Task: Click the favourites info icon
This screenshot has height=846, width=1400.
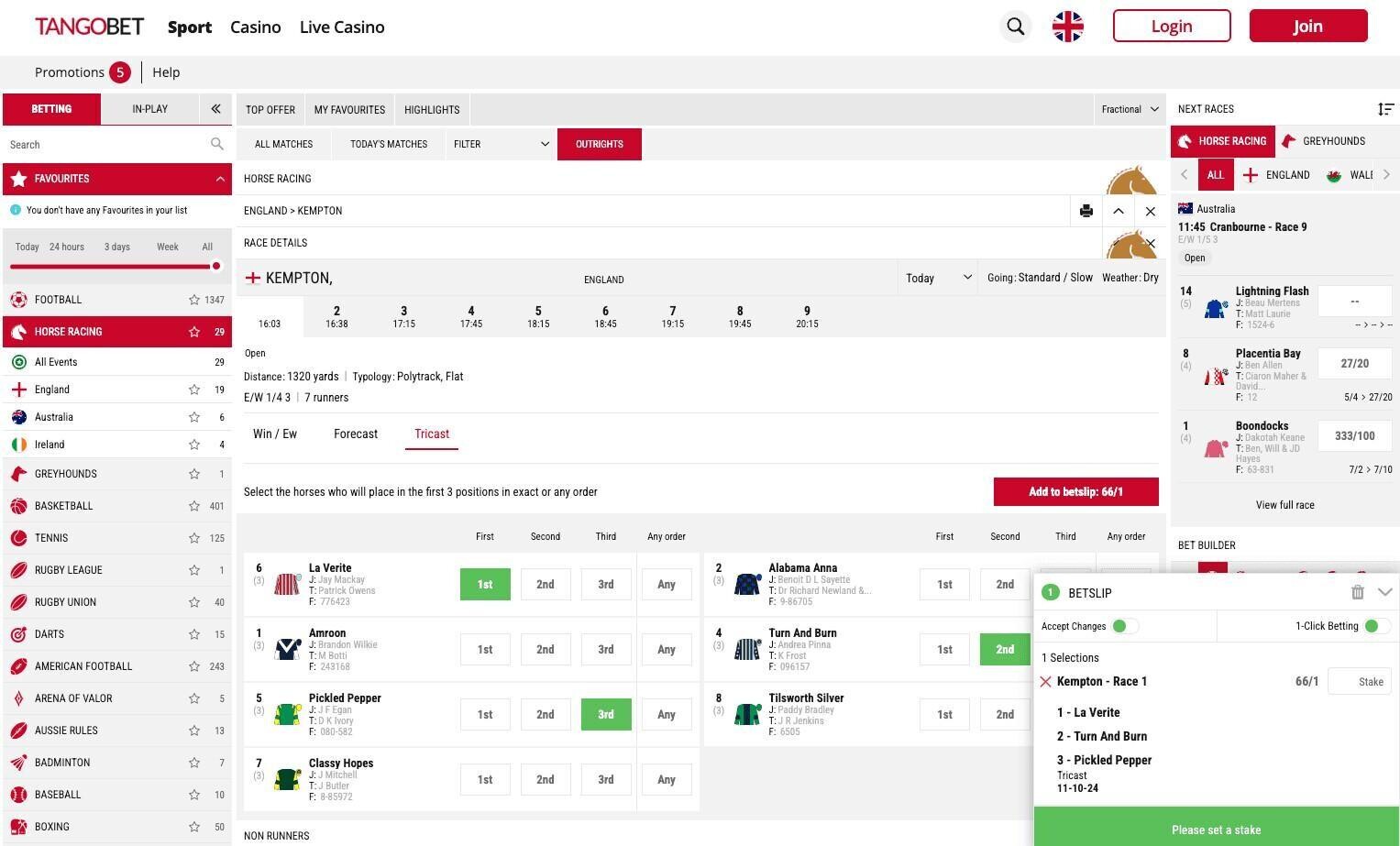Action: coord(16,210)
